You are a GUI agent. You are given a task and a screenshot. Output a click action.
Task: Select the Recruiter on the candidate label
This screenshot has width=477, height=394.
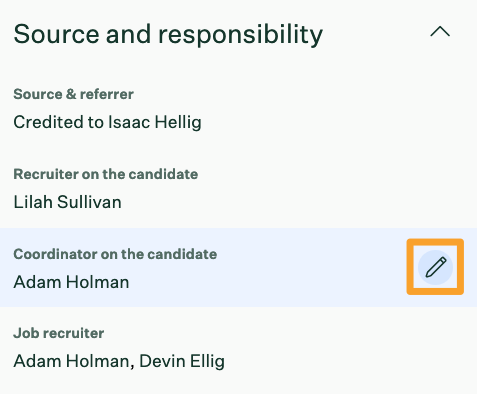pos(106,174)
